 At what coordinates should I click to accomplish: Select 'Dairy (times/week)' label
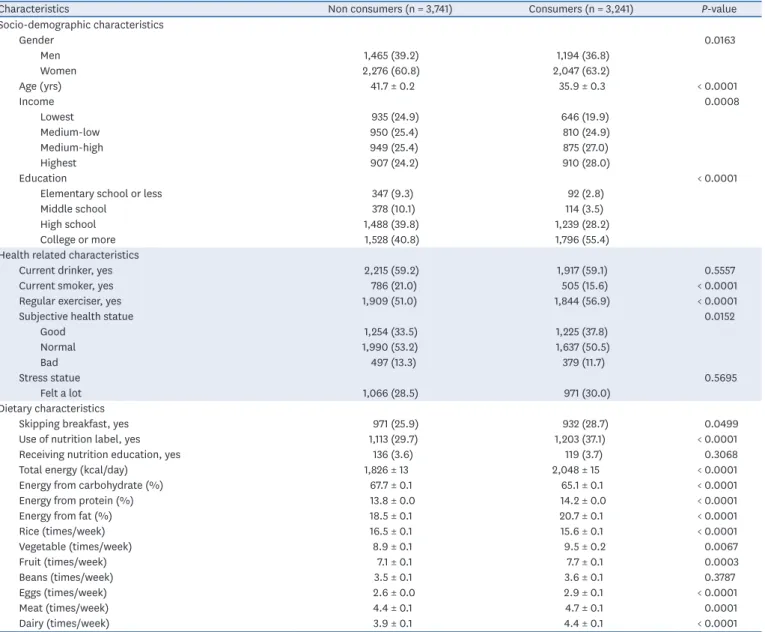tap(64, 624)
